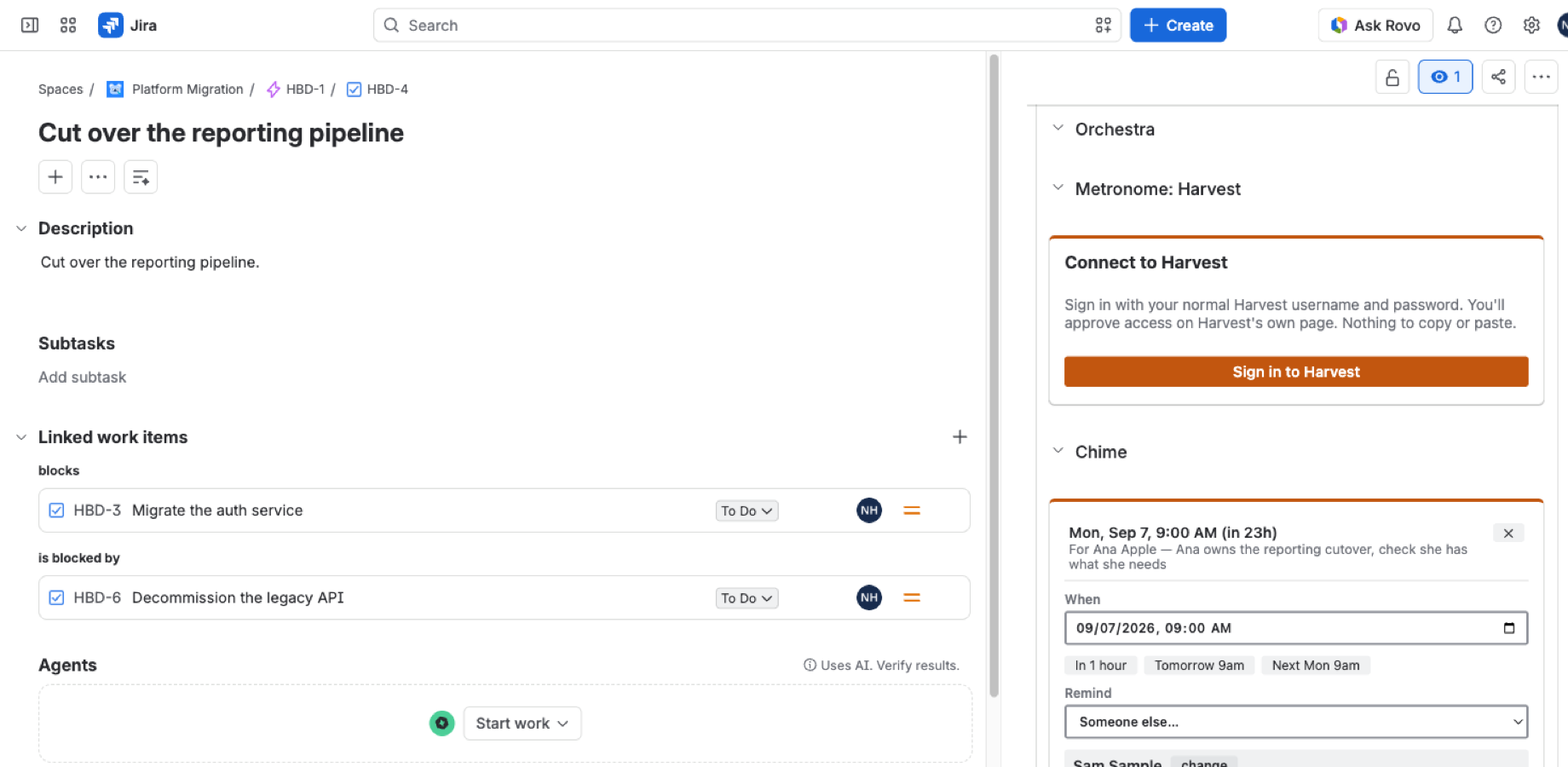Open notifications bell
Screen dimensions: 1568x767
[1455, 26]
